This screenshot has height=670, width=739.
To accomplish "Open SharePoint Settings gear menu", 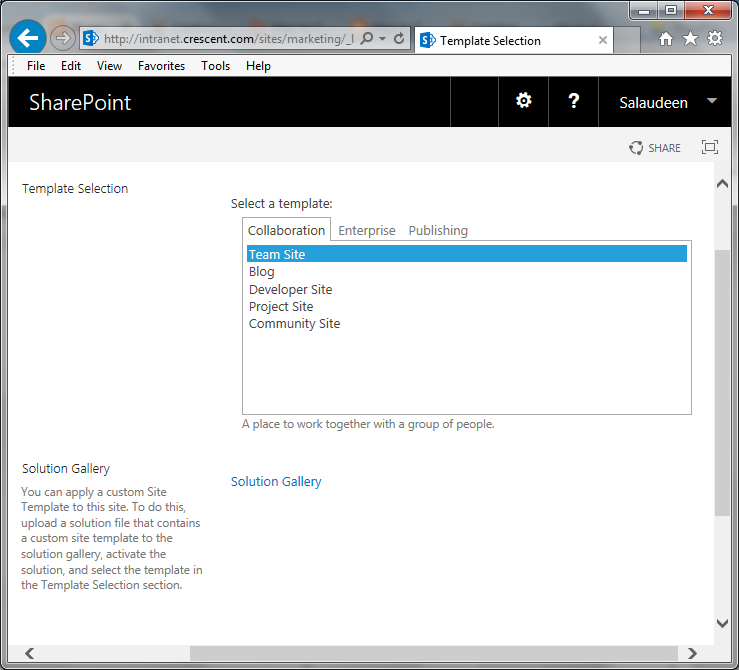I will pyautogui.click(x=524, y=100).
